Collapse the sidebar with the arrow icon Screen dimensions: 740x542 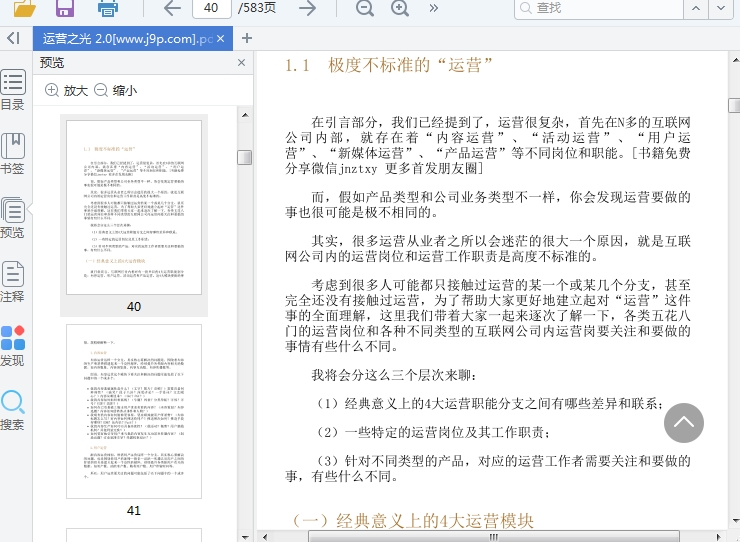coord(13,38)
